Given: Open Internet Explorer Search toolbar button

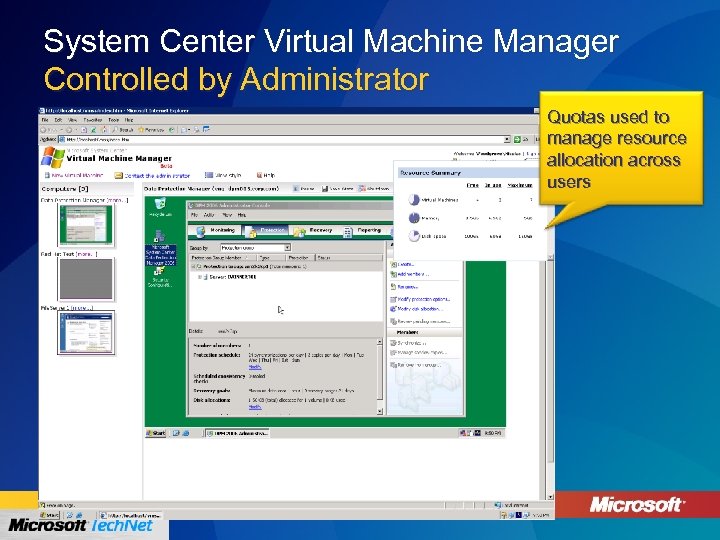Looking at the screenshot, I should pyautogui.click(x=123, y=130).
